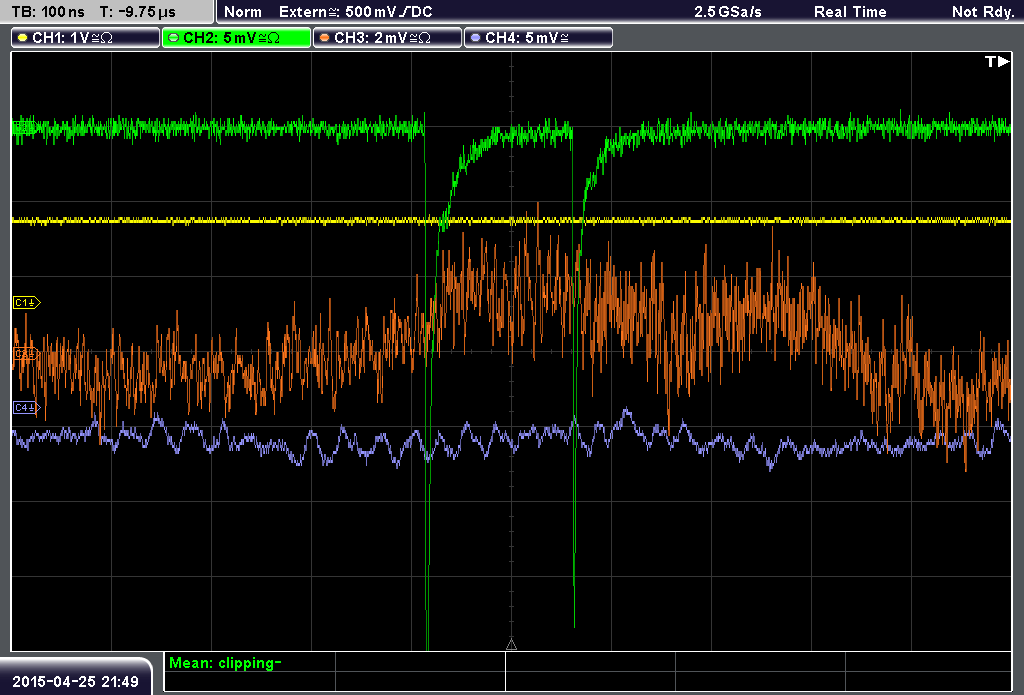Click the TB: 100 ns timebase readout
1024x695 pixels.
(x=48, y=12)
